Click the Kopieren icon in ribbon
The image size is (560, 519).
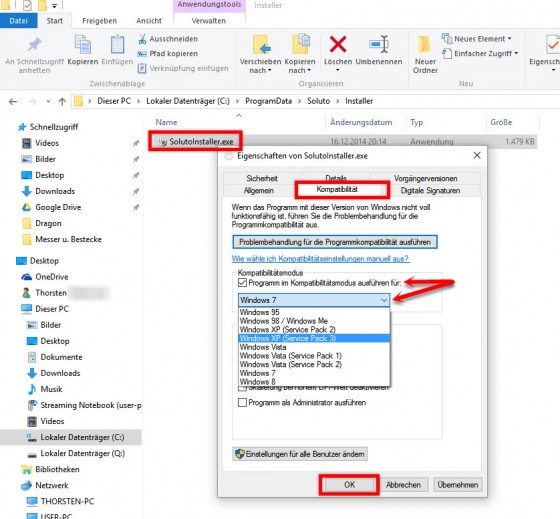tap(83, 44)
